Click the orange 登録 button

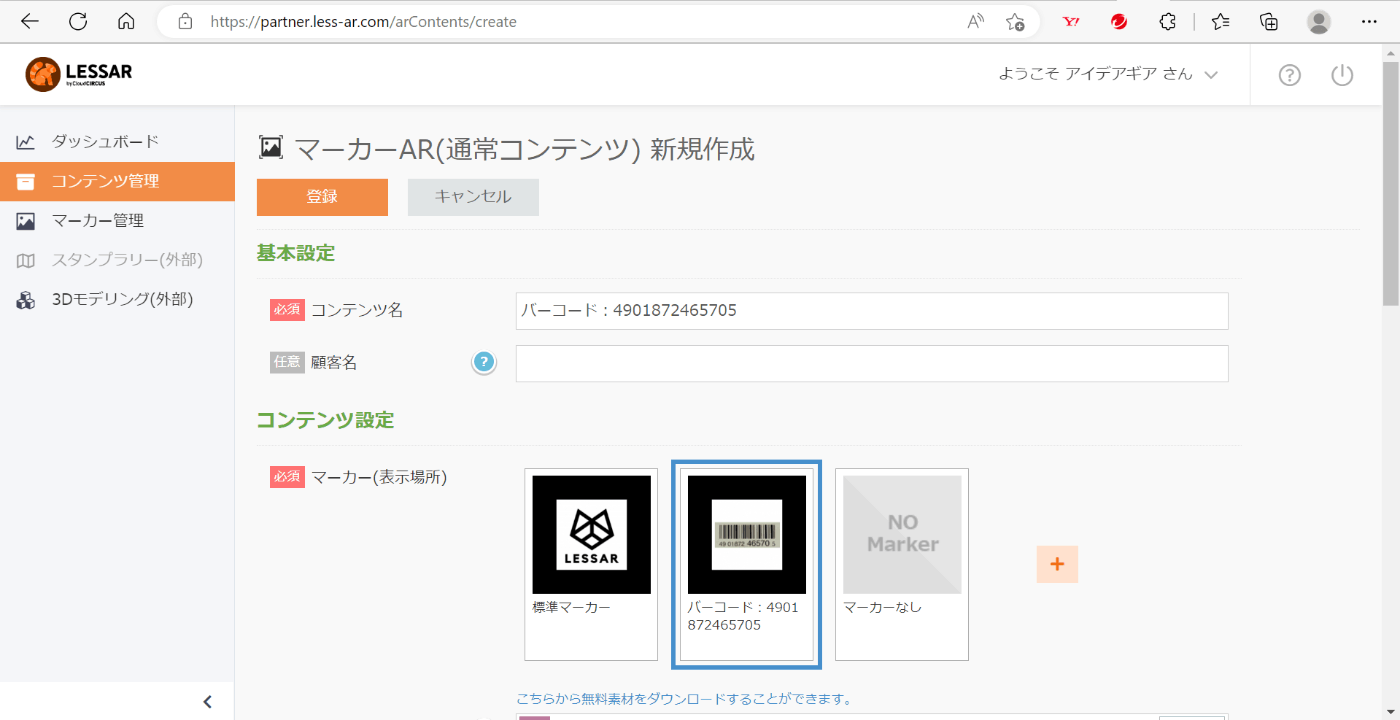[x=322, y=197]
